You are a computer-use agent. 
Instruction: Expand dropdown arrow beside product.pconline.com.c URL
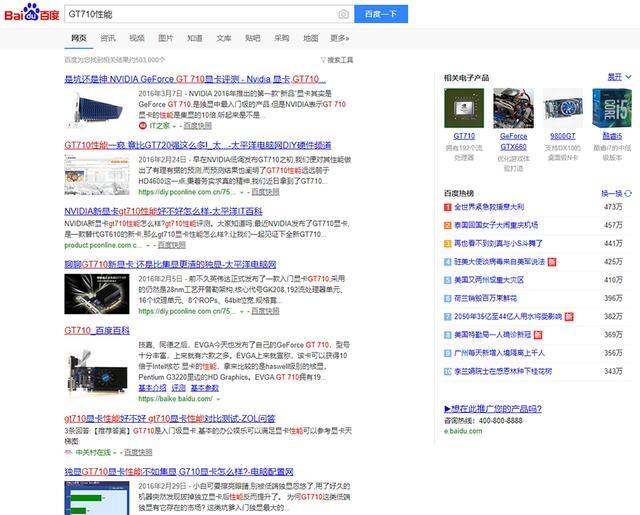pyautogui.click(x=148, y=246)
